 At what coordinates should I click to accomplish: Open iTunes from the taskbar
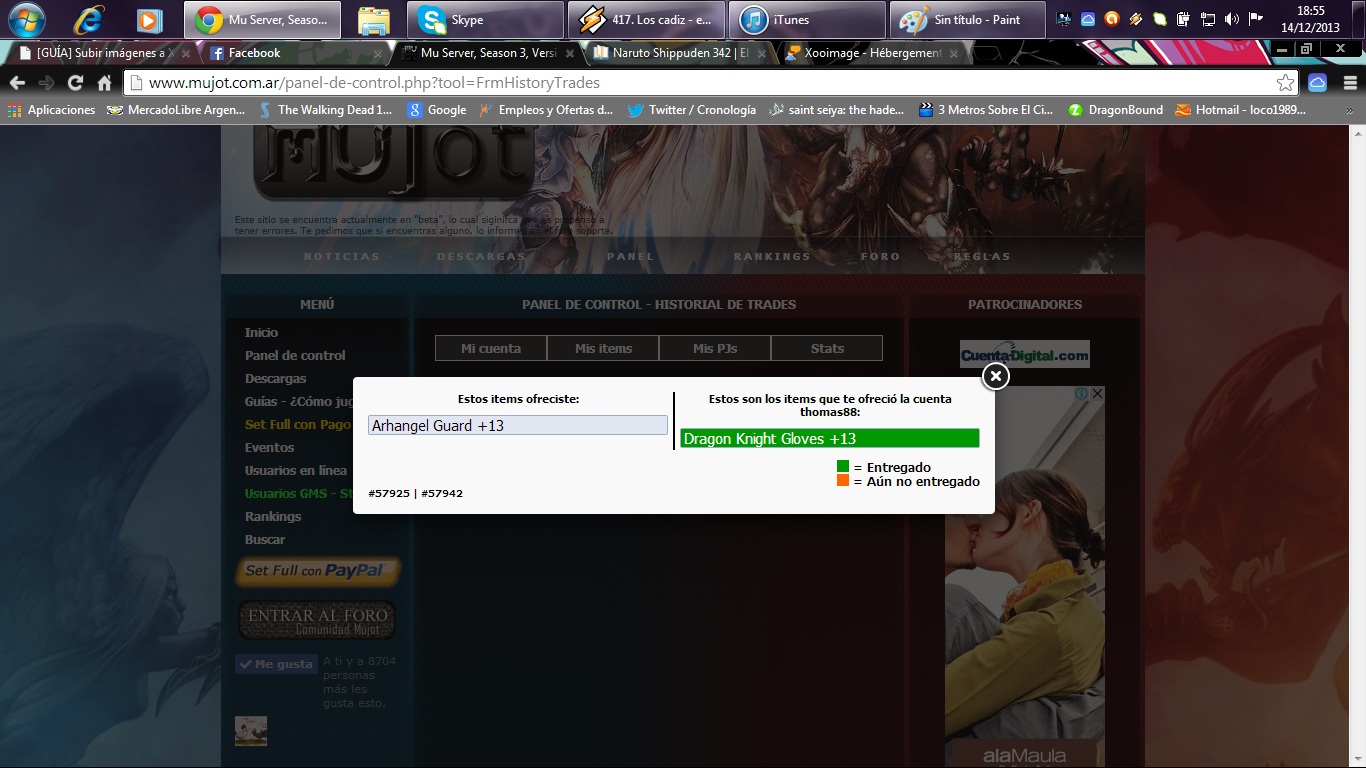point(807,20)
